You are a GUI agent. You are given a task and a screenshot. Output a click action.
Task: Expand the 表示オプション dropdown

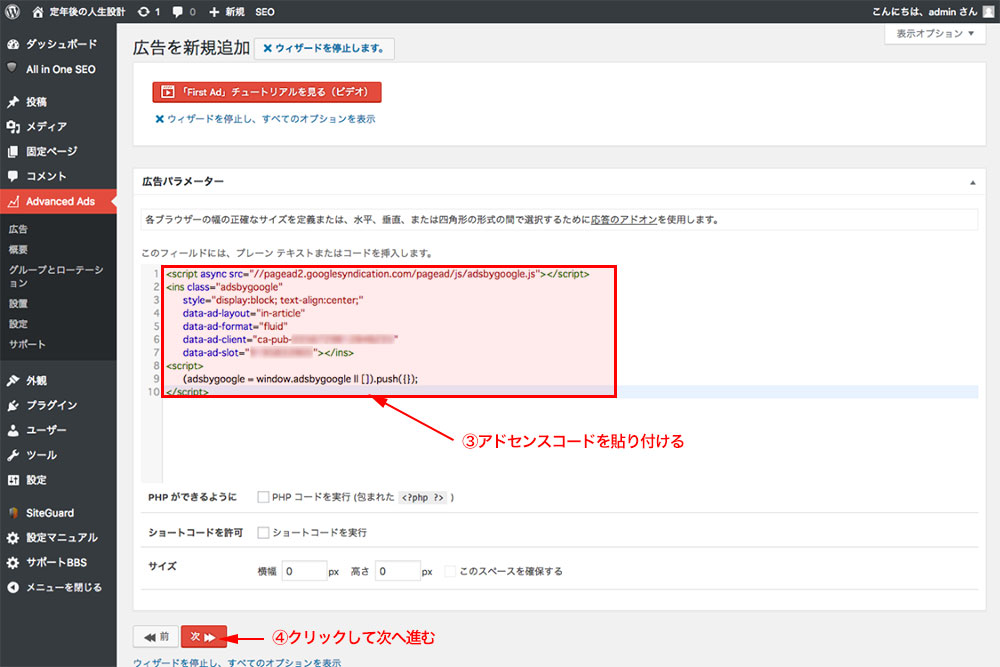(x=935, y=34)
